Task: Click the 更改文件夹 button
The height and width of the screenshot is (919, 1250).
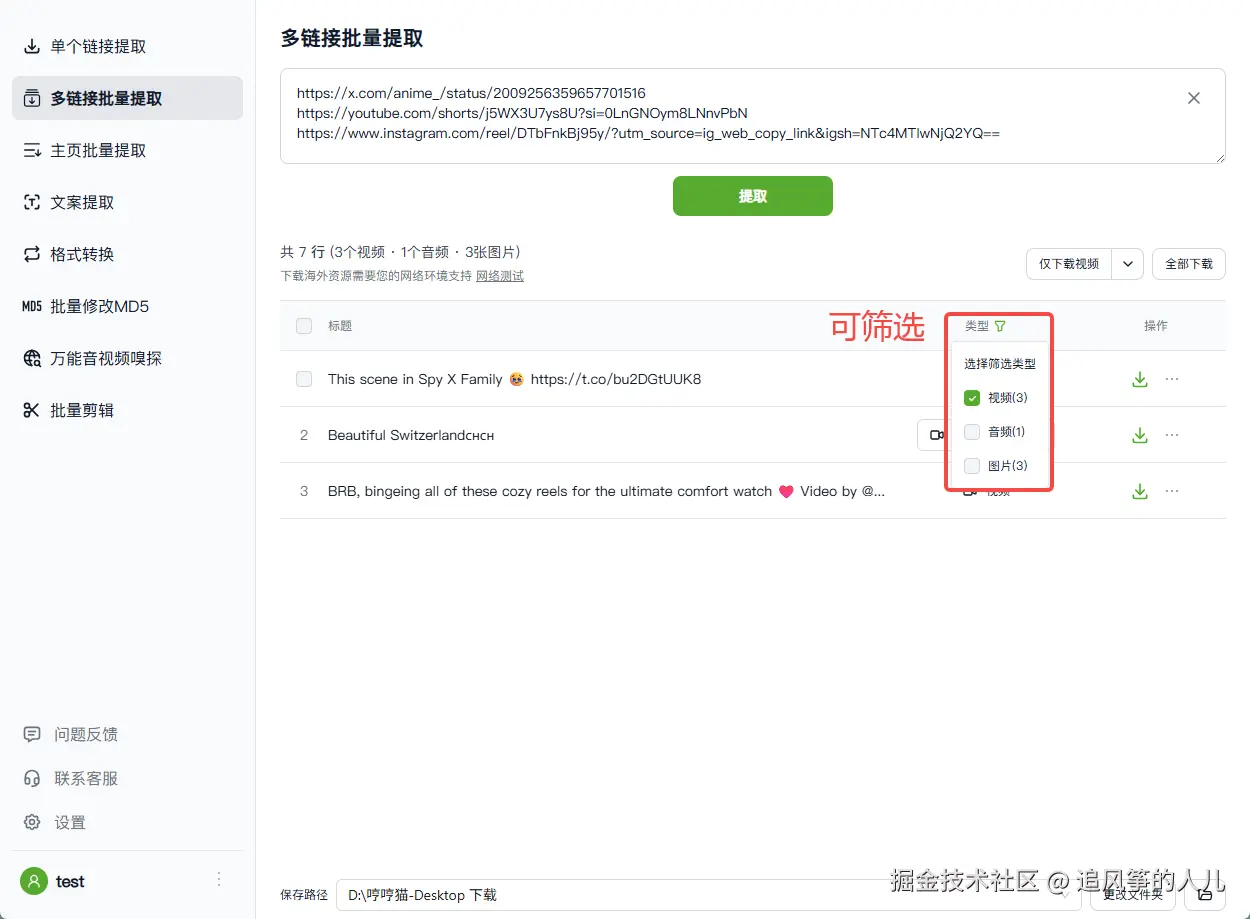Action: point(1132,895)
